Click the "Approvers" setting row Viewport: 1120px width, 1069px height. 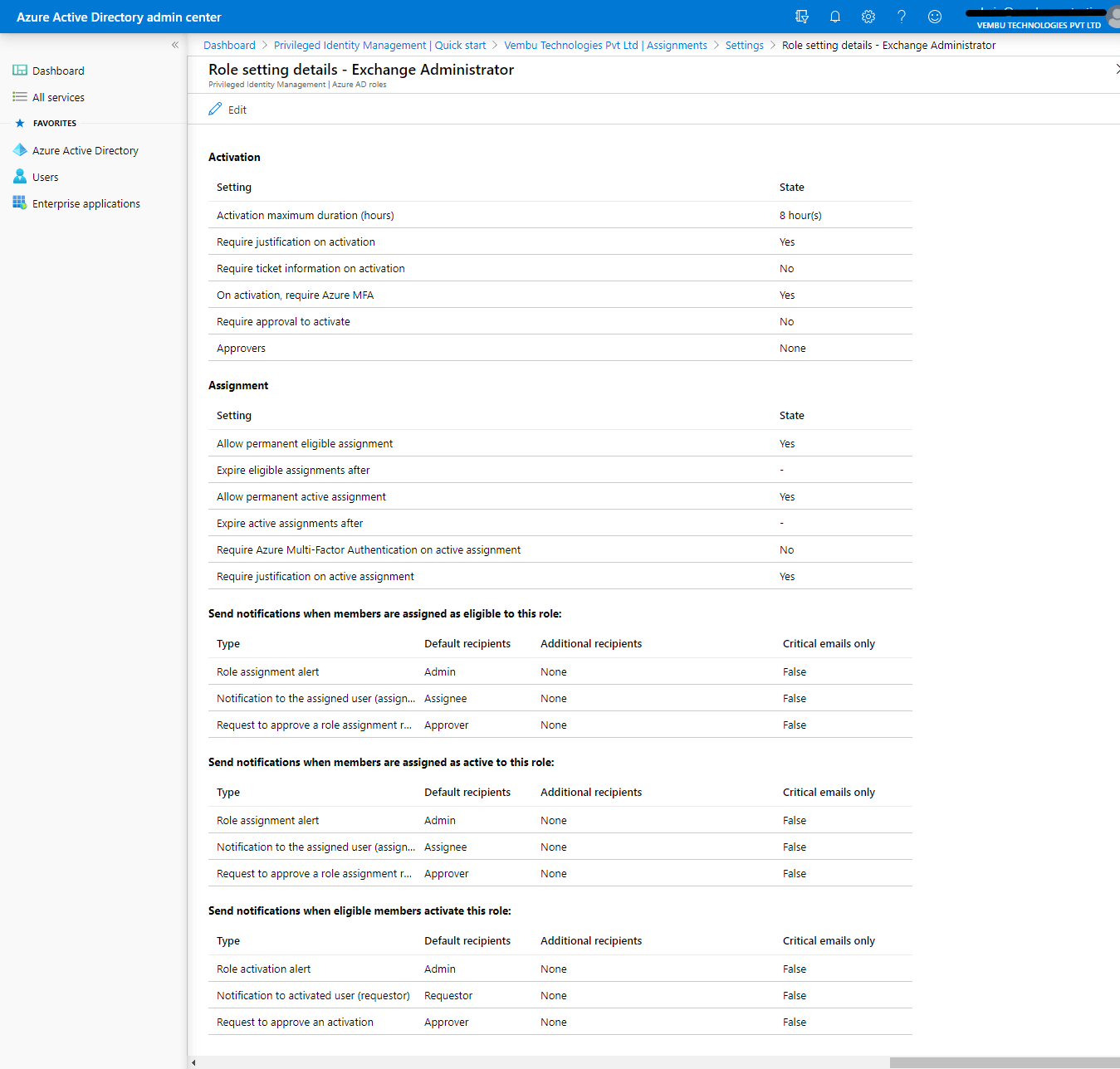560,348
